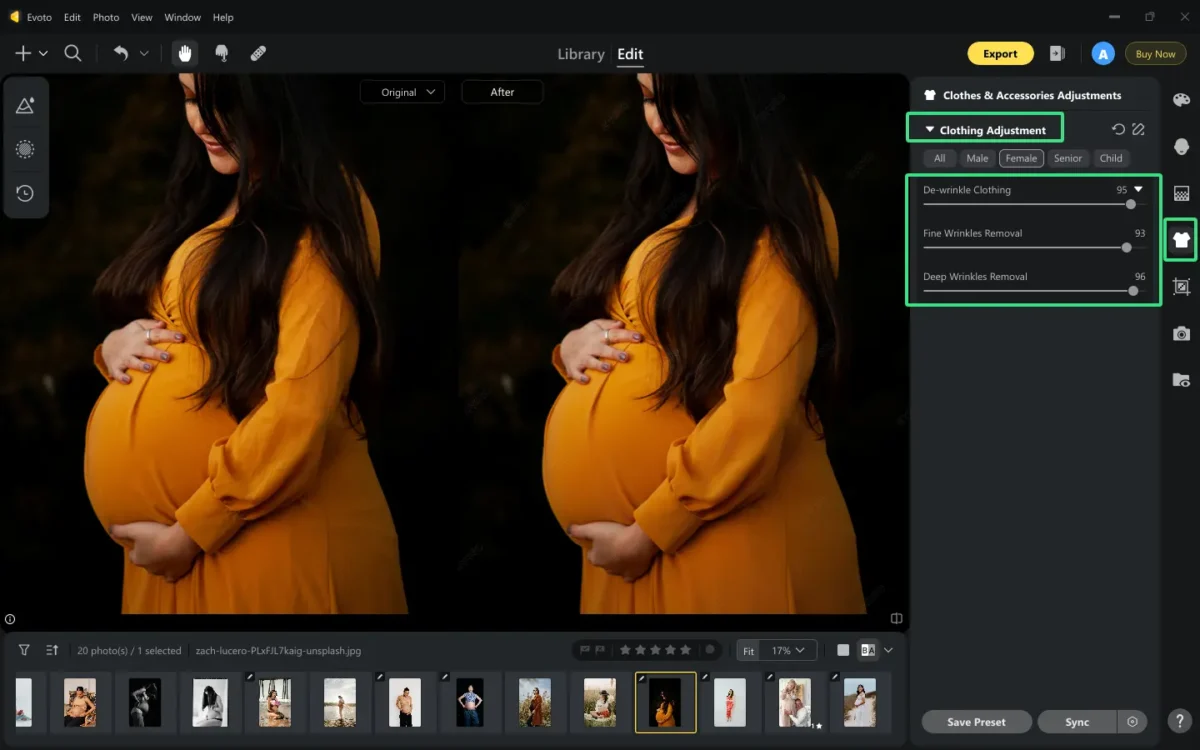
Task: Open the checkered background adjustments panel
Action: (1181, 193)
